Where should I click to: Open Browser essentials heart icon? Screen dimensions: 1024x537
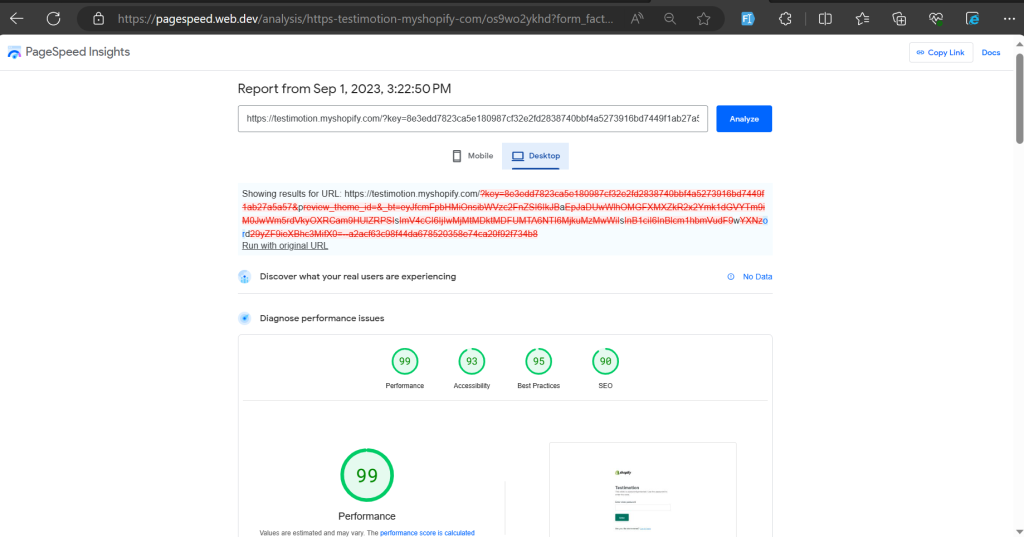pyautogui.click(x=936, y=19)
